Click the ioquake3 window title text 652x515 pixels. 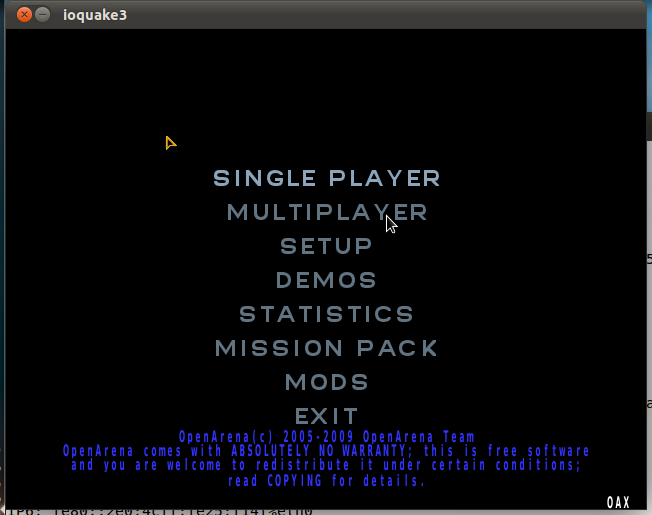[95, 15]
